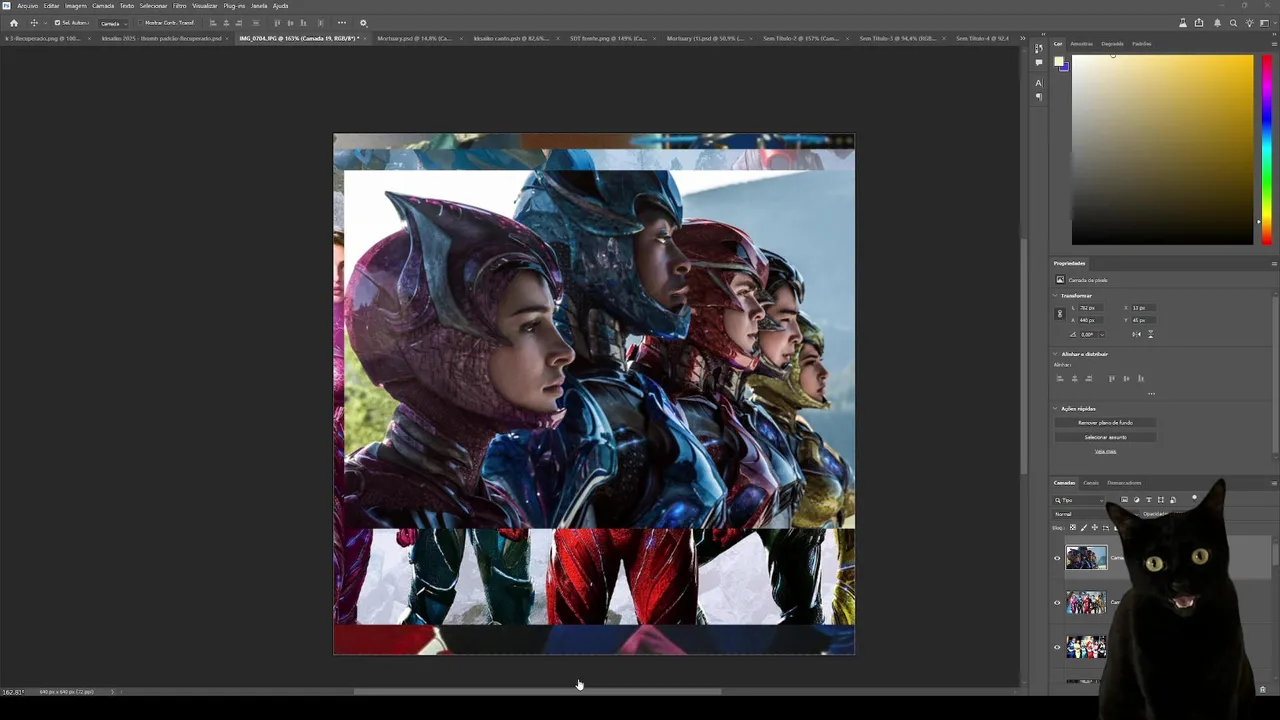
Task: Filter layers by pixel layer type
Action: (x=1124, y=500)
